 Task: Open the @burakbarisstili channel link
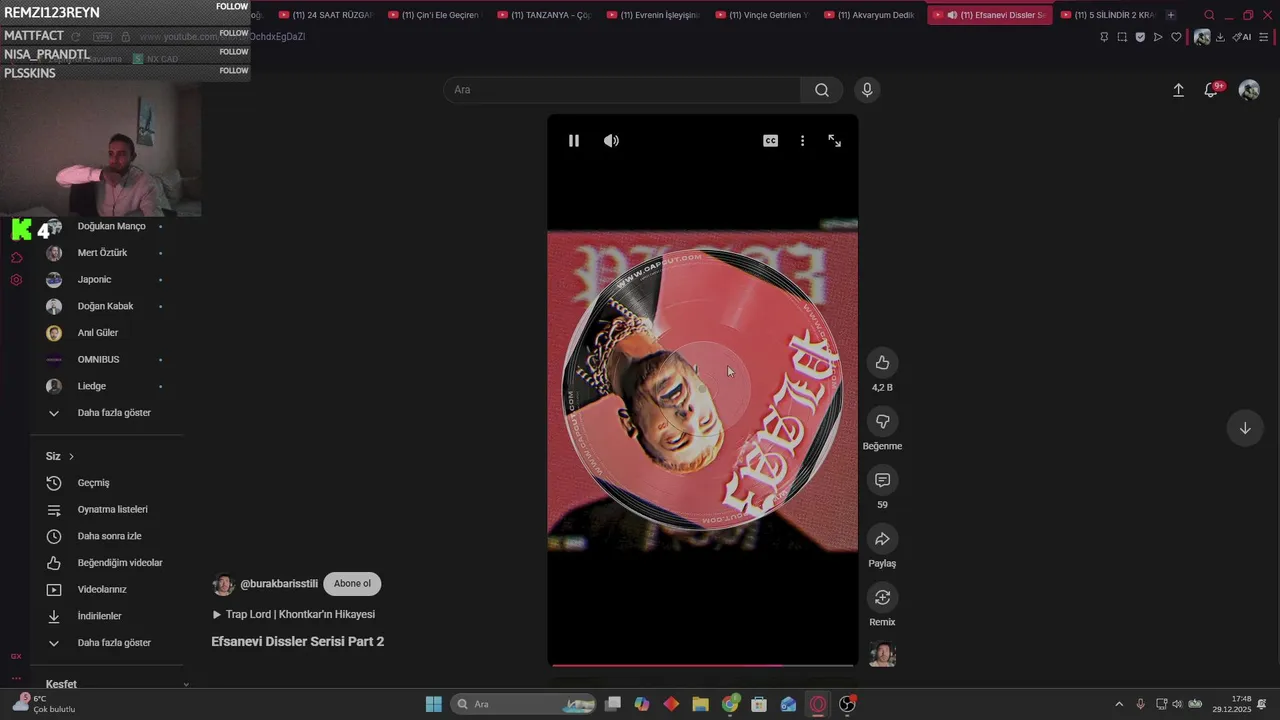point(279,584)
